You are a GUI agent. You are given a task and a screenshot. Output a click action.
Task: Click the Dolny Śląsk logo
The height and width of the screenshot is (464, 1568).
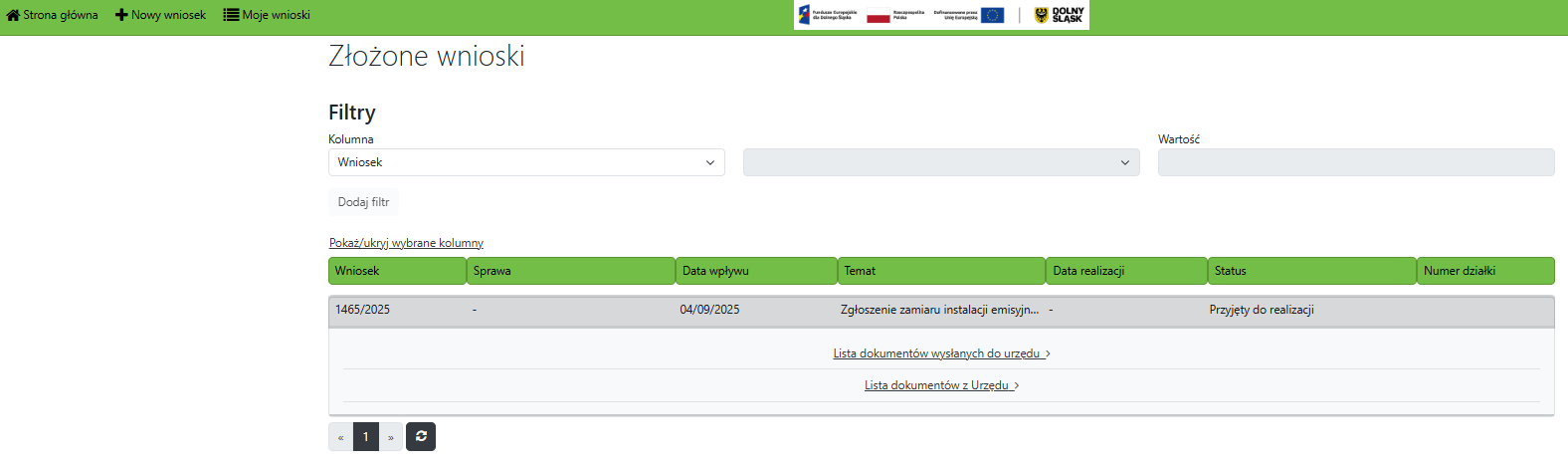click(1059, 15)
